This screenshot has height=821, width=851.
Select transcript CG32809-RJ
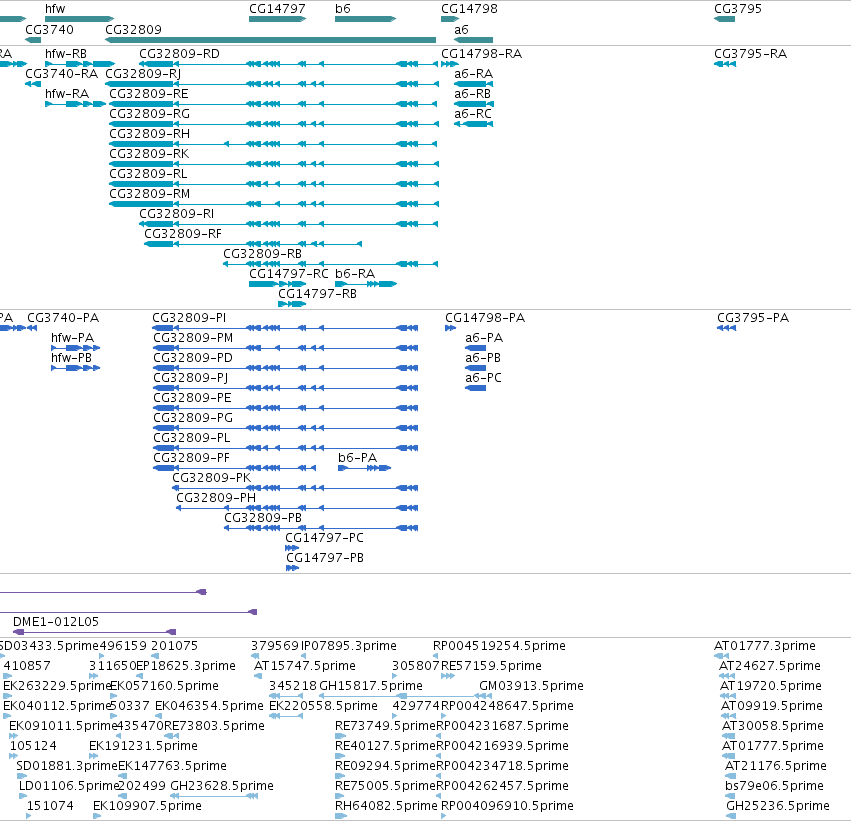pos(272,84)
